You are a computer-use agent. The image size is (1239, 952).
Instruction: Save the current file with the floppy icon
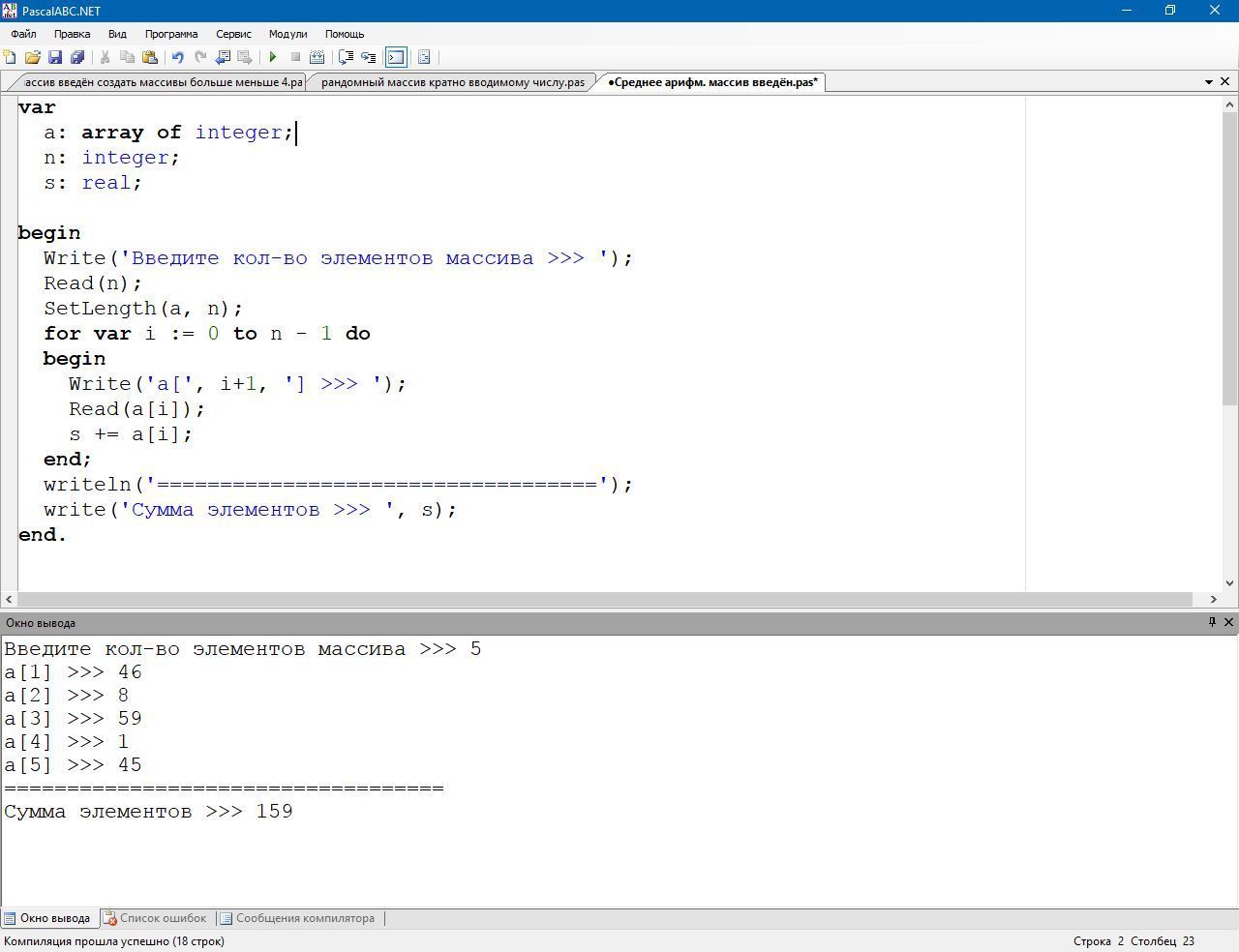pyautogui.click(x=55, y=57)
